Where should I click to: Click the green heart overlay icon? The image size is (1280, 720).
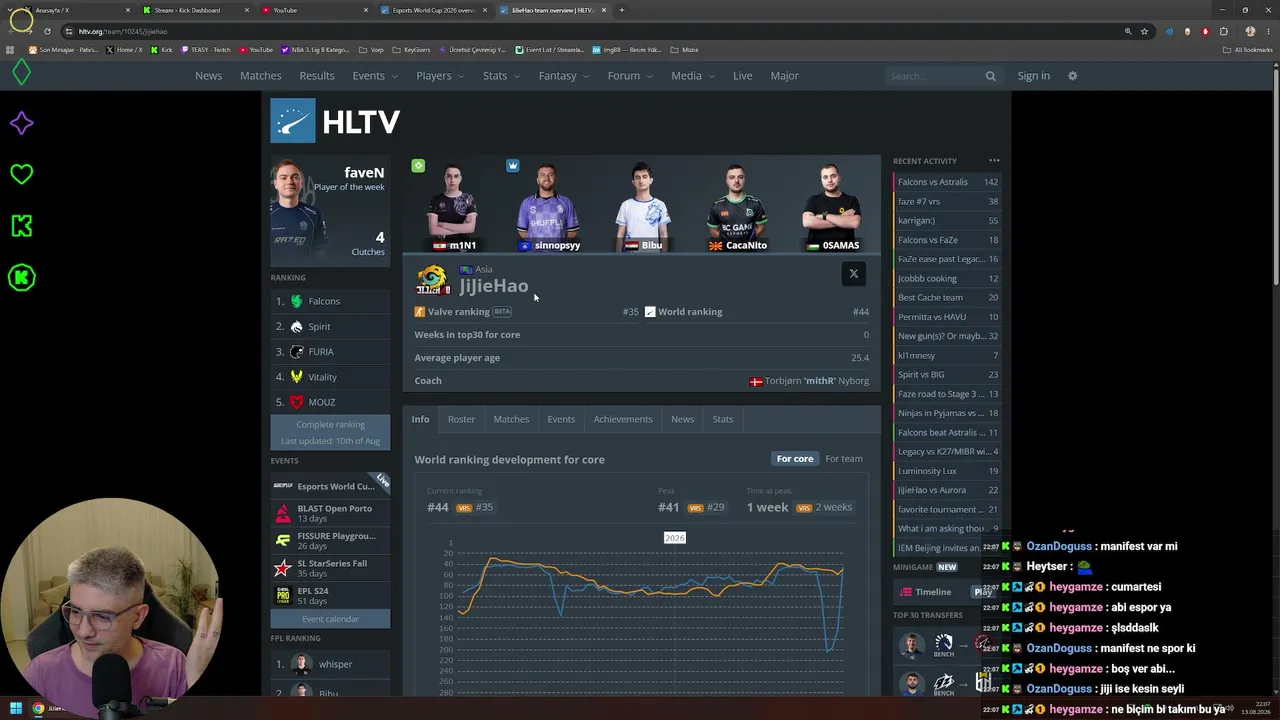(x=21, y=174)
